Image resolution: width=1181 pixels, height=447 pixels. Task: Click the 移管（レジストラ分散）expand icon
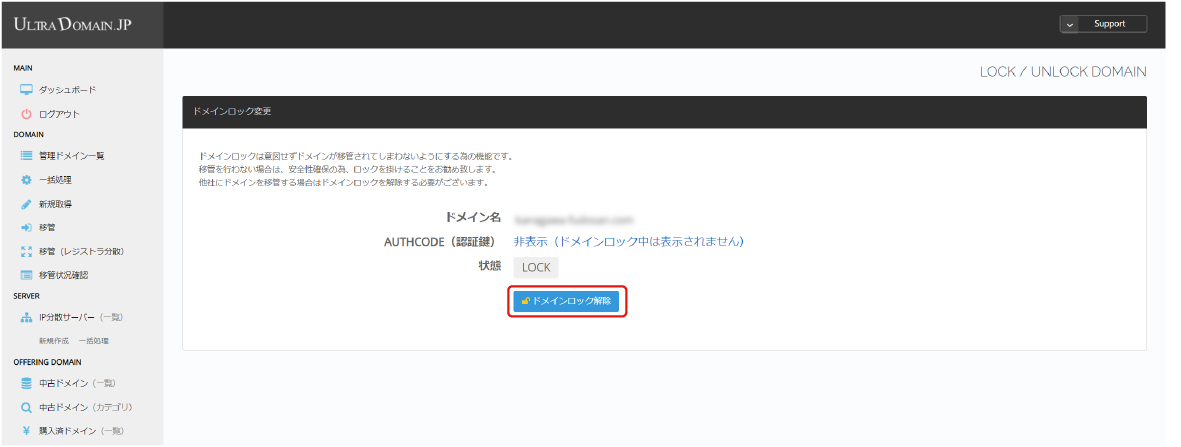pyautogui.click(x=27, y=251)
